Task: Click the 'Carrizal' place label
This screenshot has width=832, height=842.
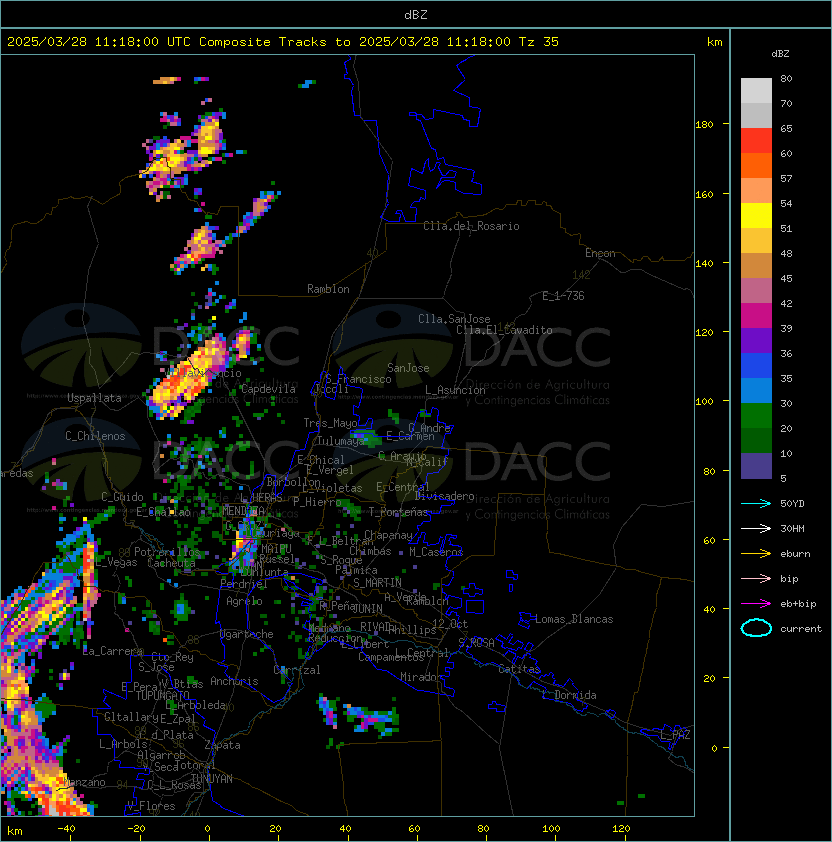Action: 297,670
